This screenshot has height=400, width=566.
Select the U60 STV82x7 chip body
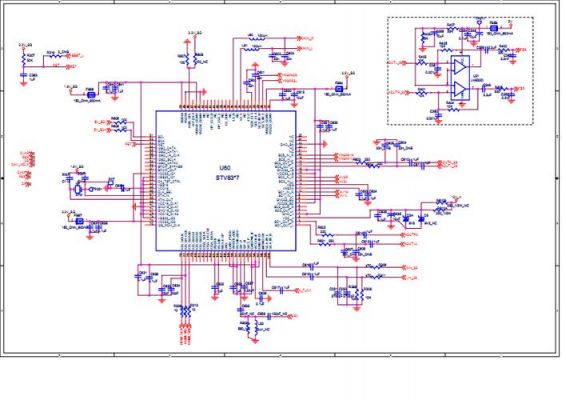(x=226, y=181)
